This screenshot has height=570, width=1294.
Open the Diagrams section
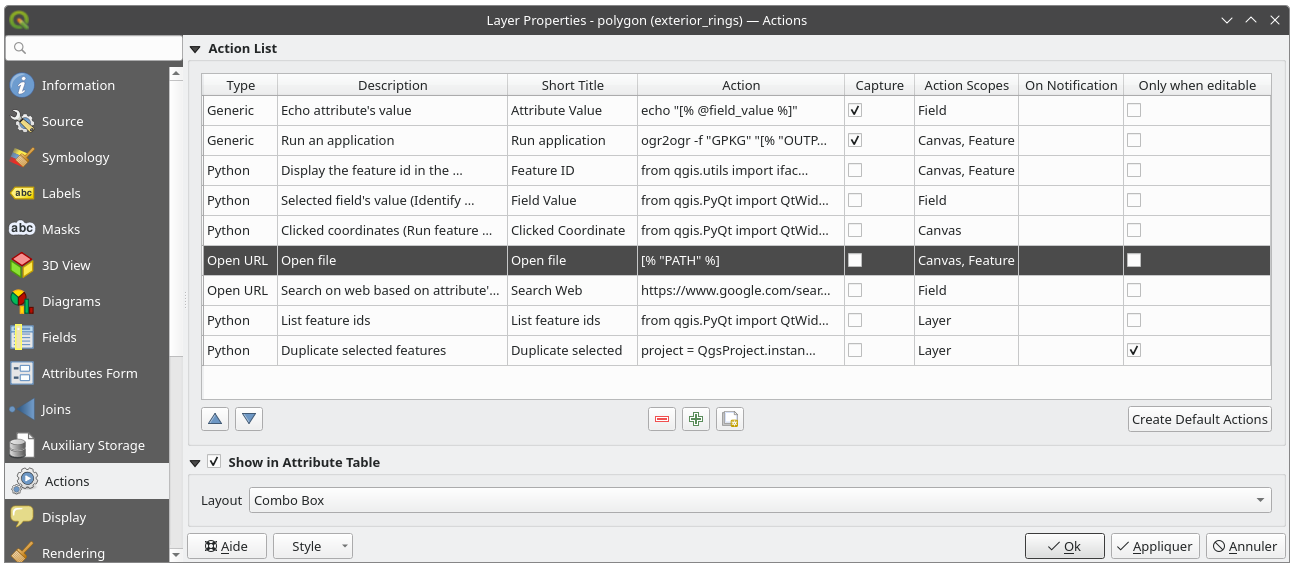[x=71, y=301]
